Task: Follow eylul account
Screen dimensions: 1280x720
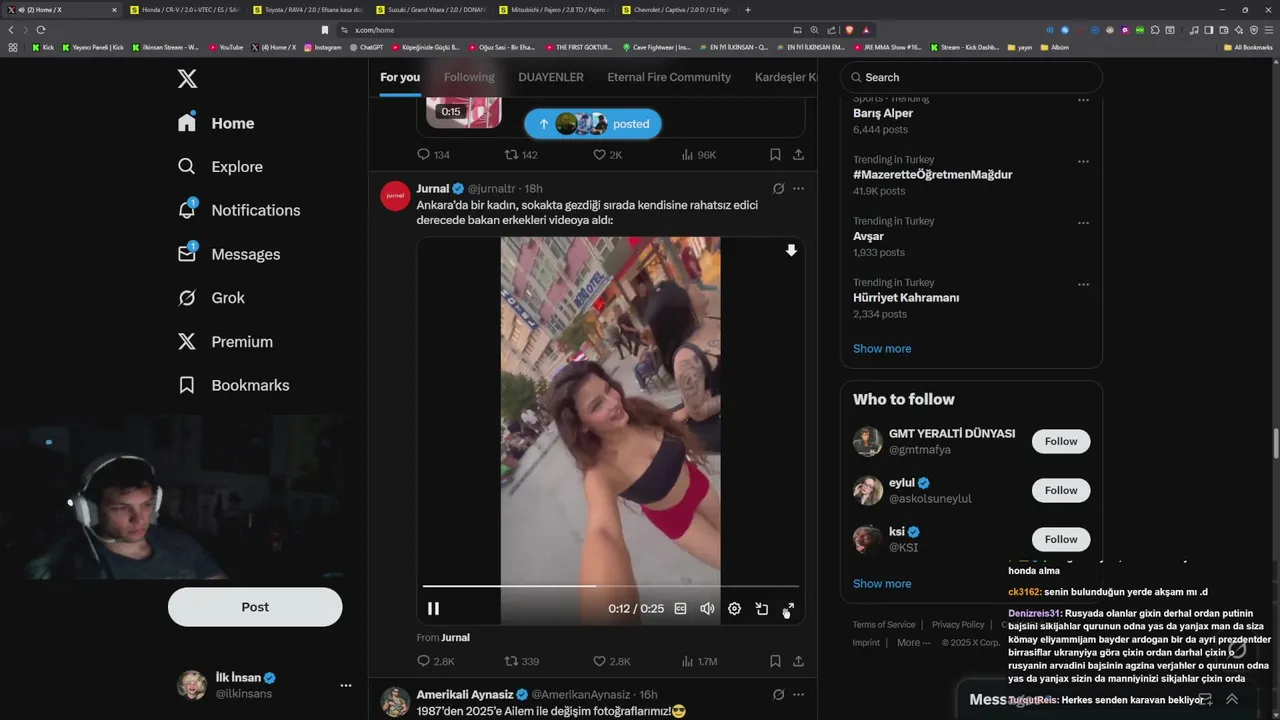Action: coord(1061,490)
